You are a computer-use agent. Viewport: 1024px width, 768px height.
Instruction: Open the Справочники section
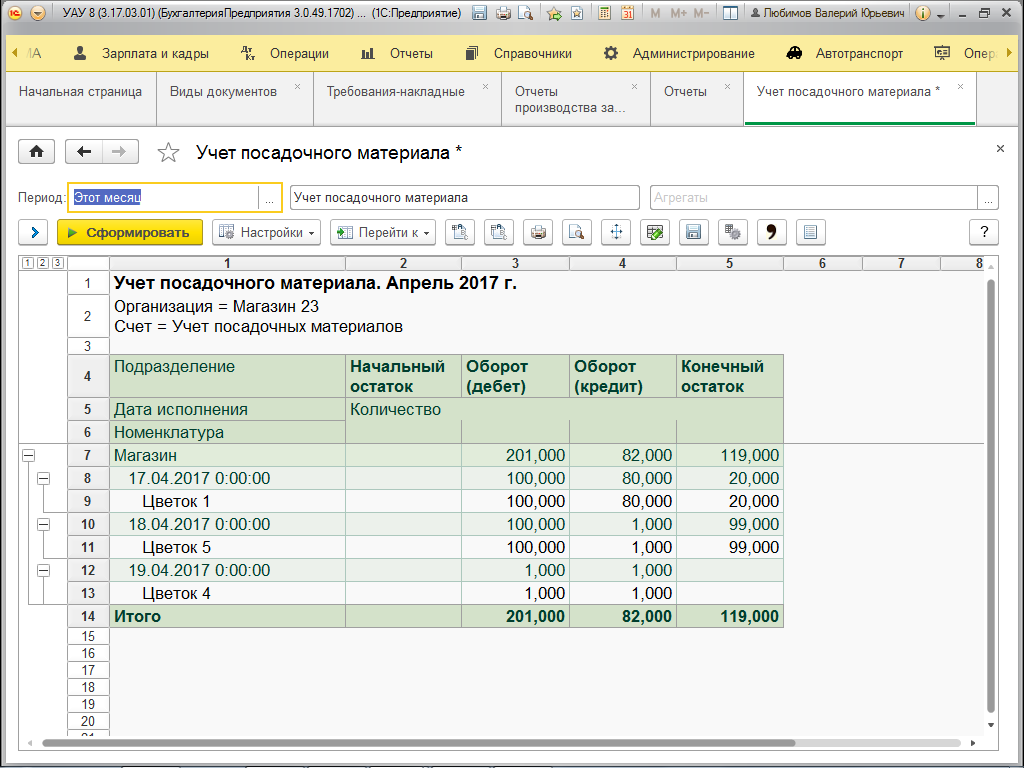pos(519,54)
